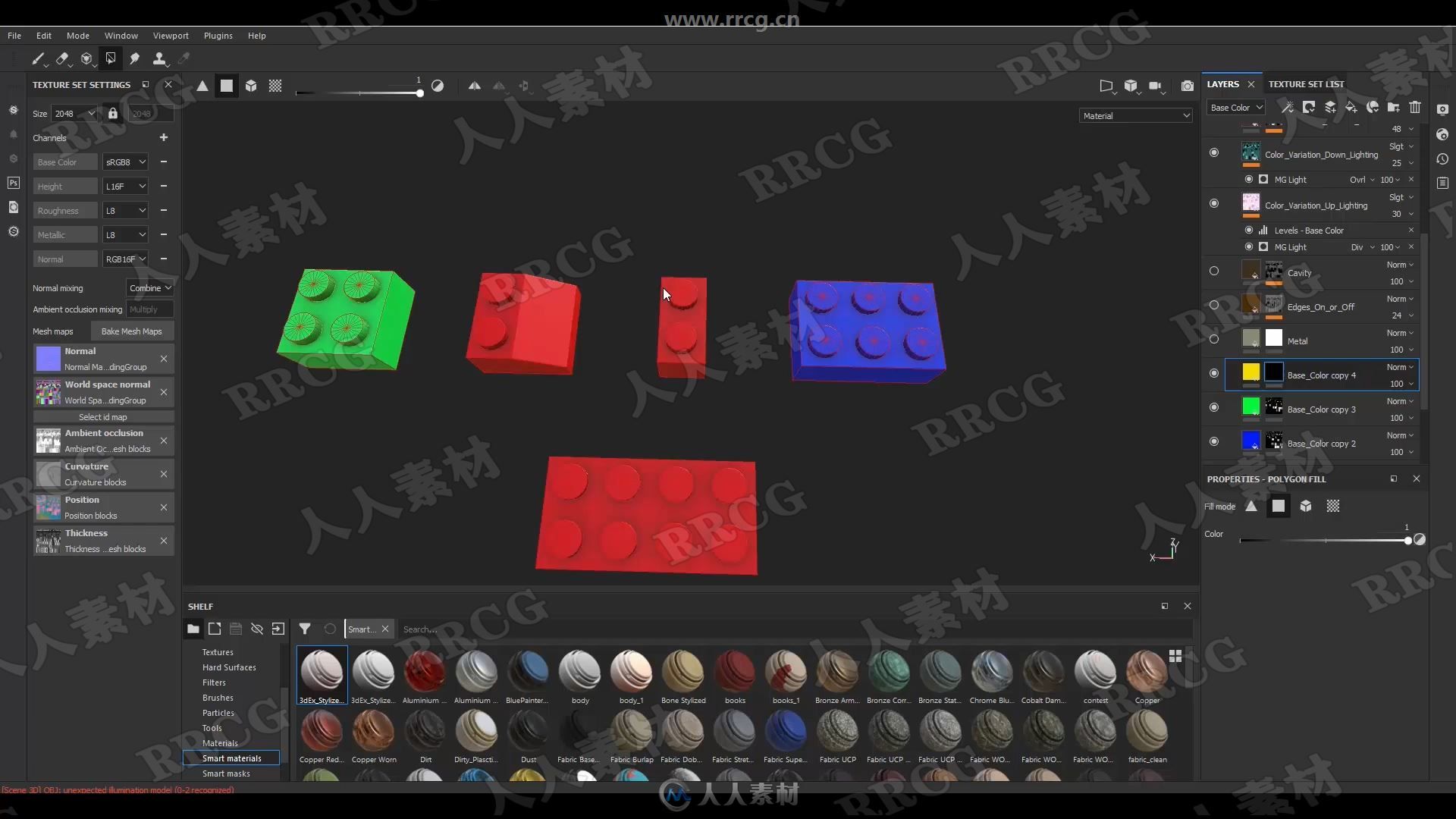
Task: Click the Bake Mesh Maps button
Action: tap(131, 331)
